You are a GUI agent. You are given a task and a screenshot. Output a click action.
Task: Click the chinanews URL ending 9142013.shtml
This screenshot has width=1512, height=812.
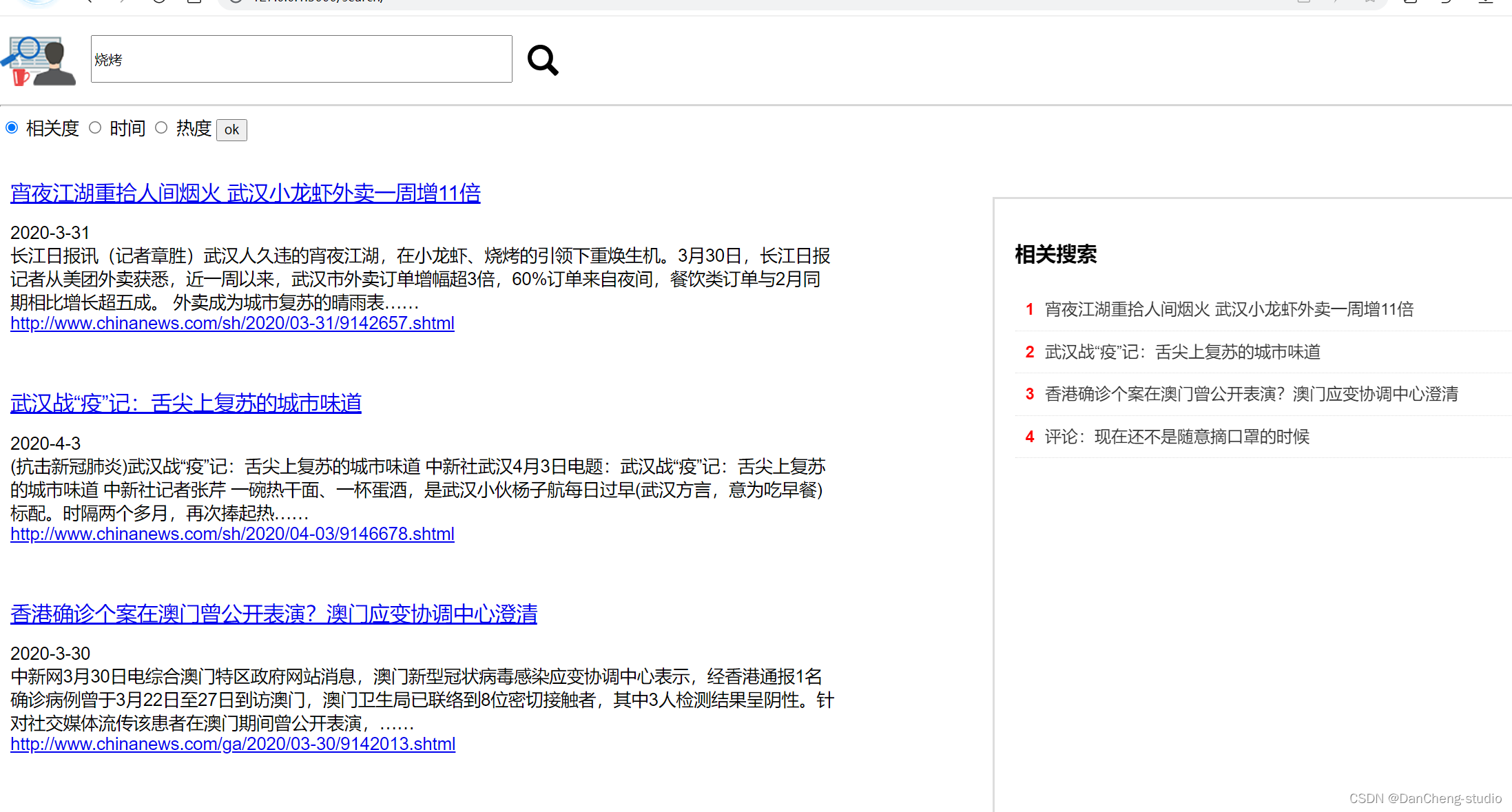click(233, 745)
